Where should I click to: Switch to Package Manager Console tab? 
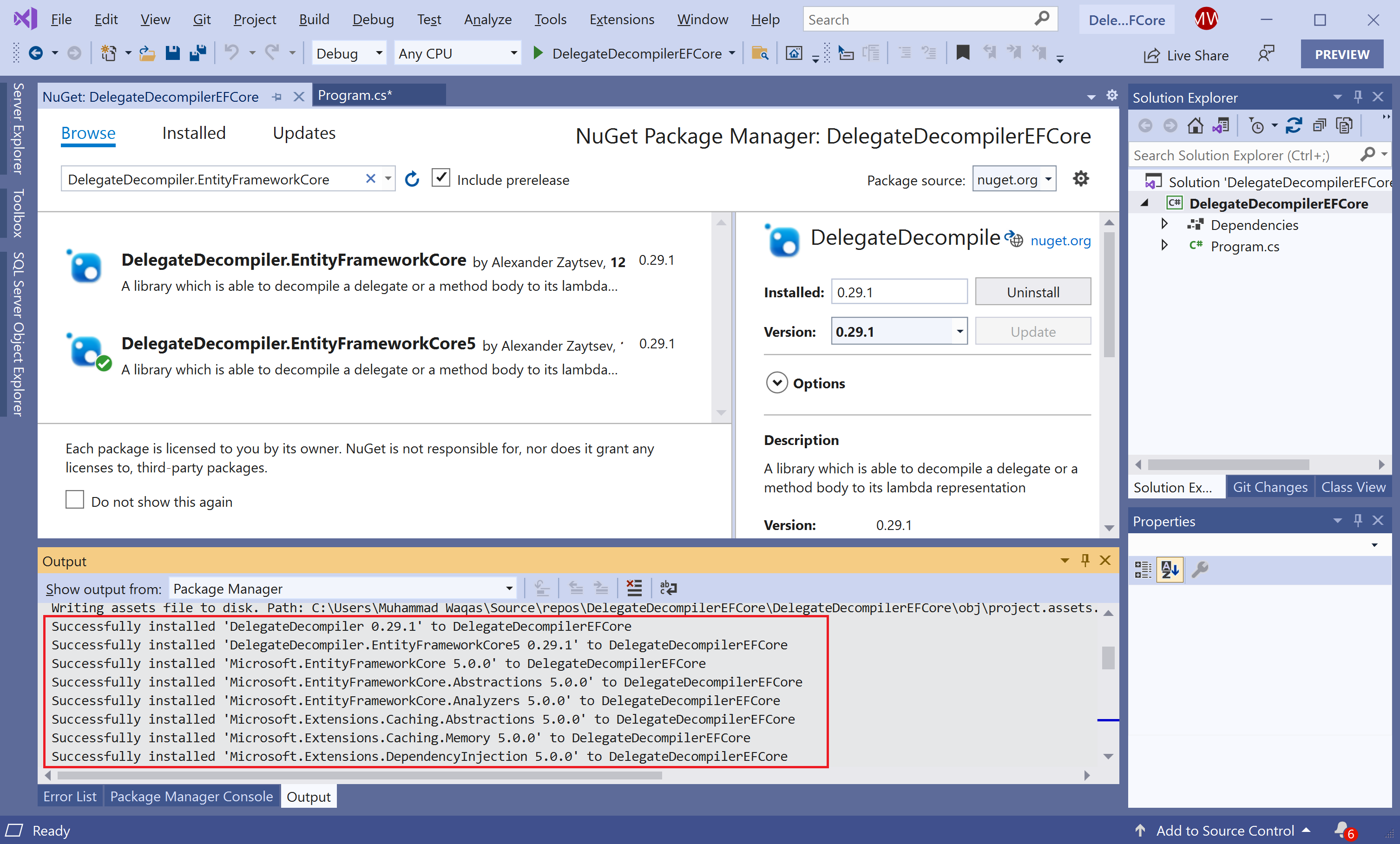(x=191, y=796)
